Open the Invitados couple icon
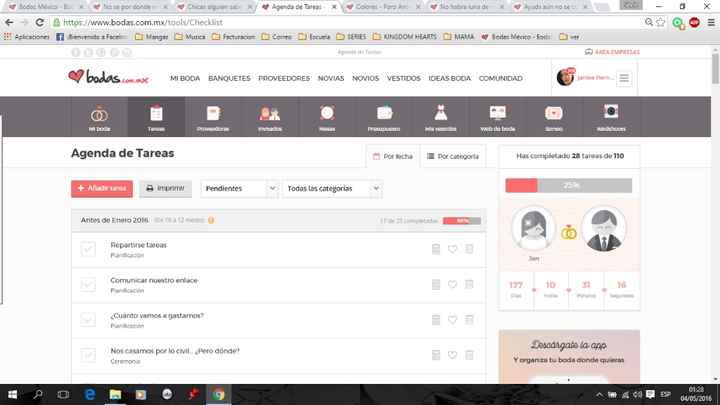Screen dimensions: 720x405 pos(270,113)
